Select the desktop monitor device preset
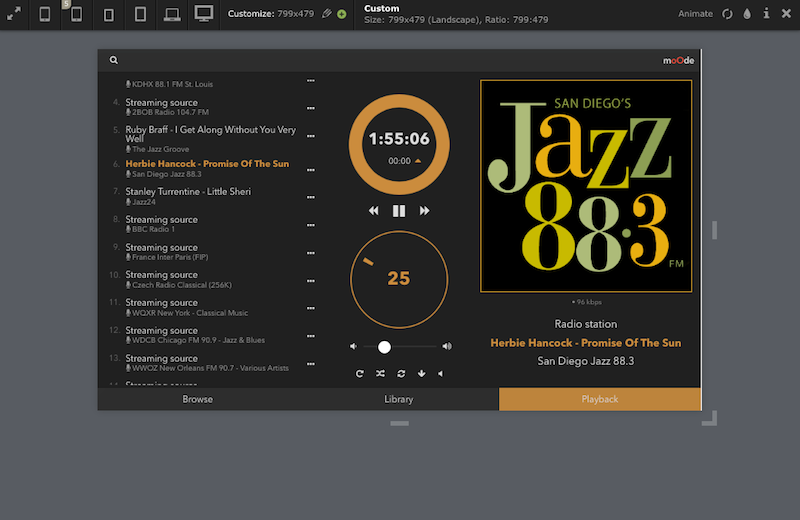 [x=204, y=13]
